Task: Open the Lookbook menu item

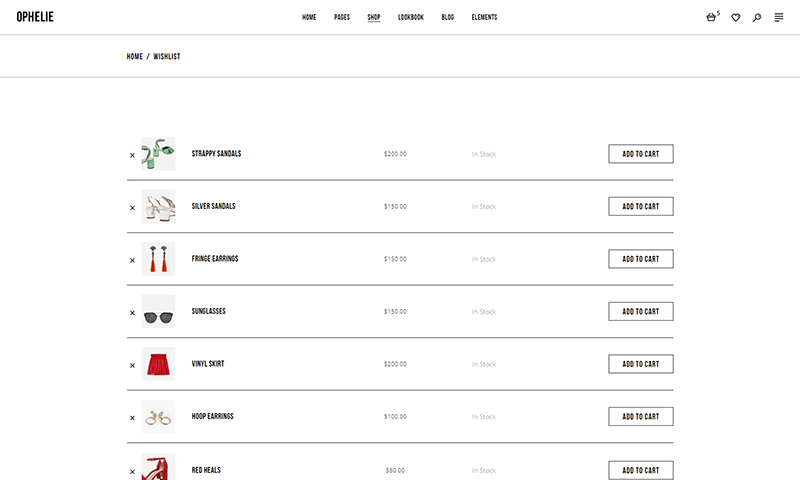Action: (411, 17)
